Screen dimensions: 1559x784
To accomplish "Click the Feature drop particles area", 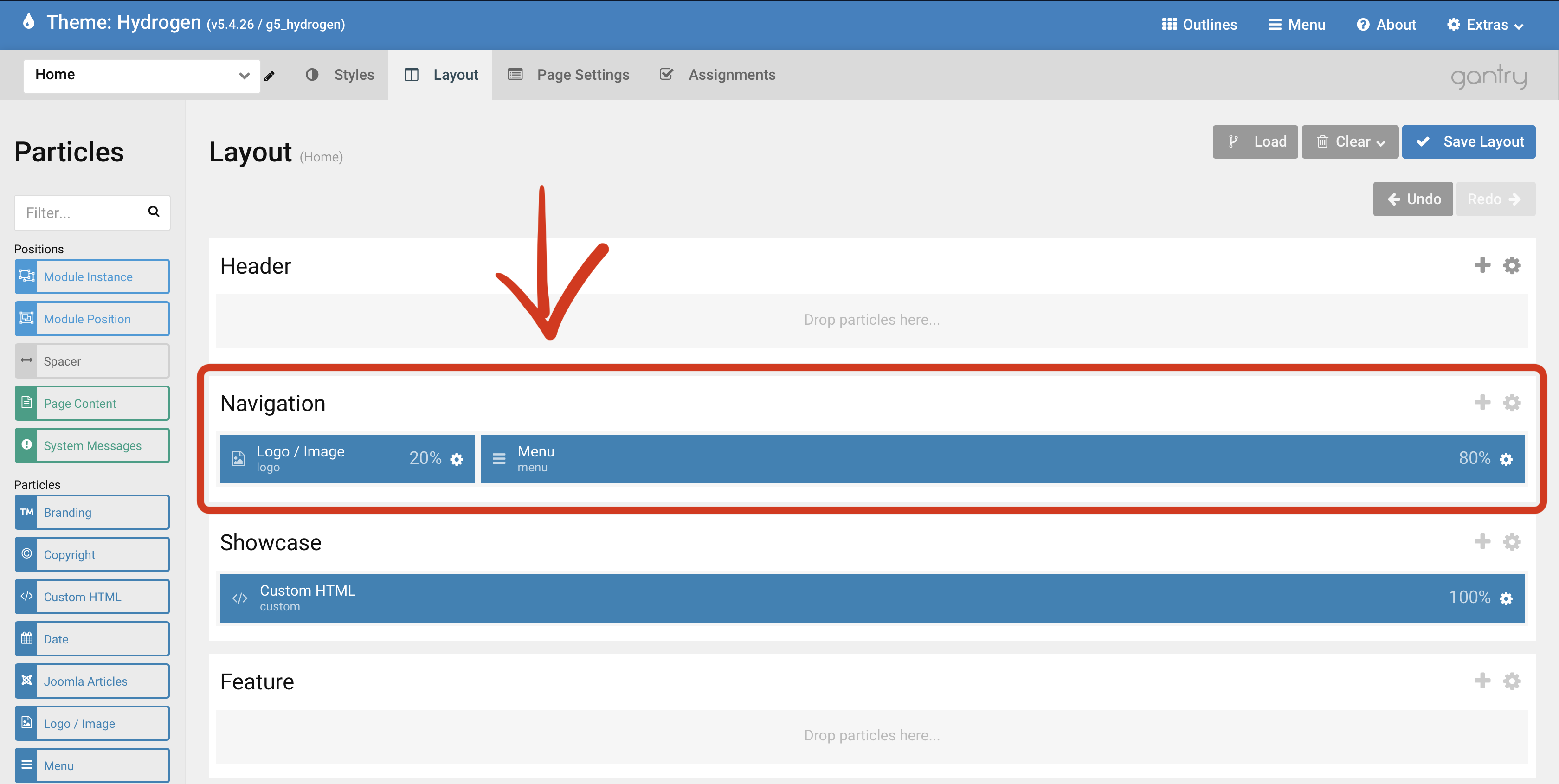I will click(872, 736).
